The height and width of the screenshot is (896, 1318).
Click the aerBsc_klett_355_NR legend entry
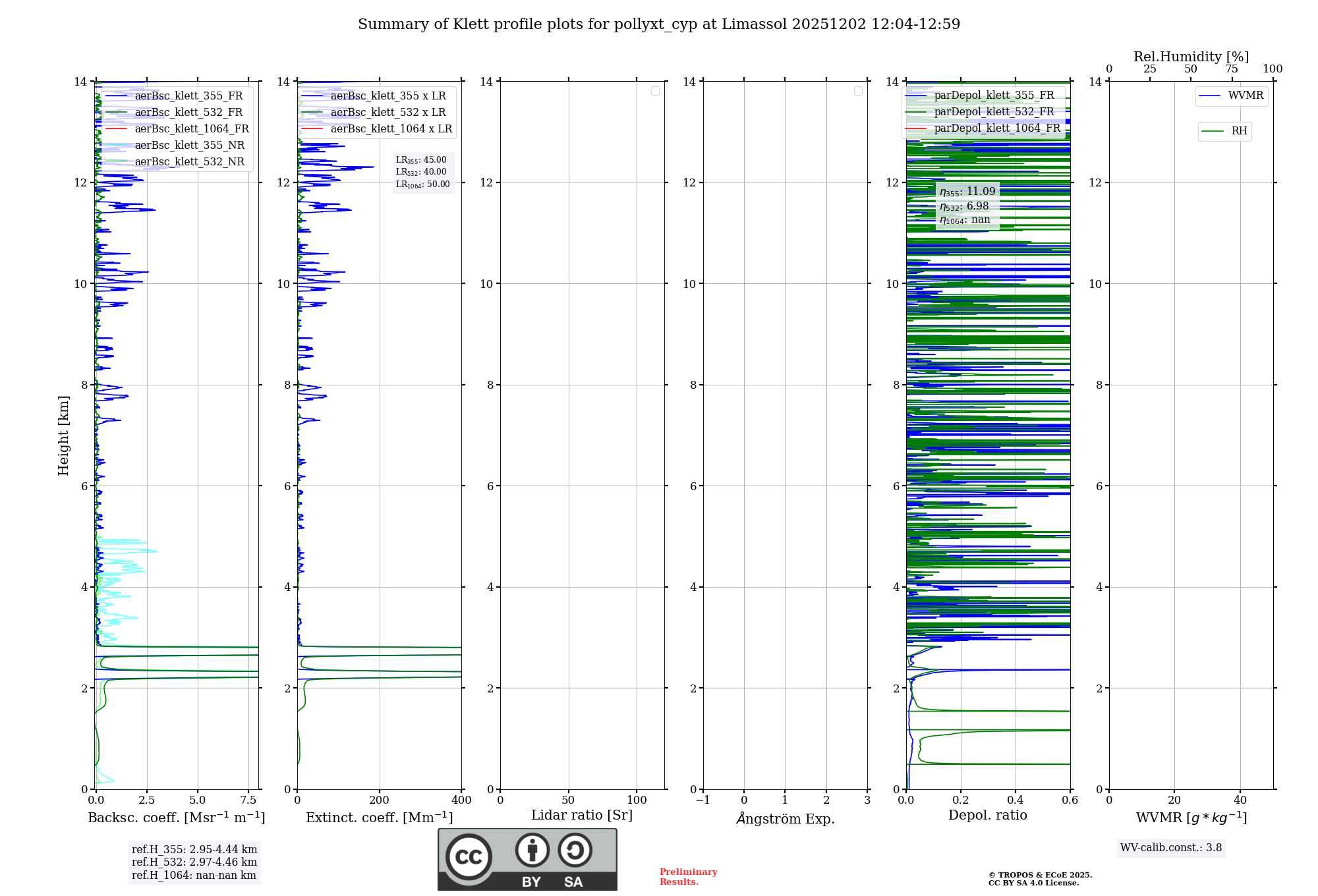[189, 146]
